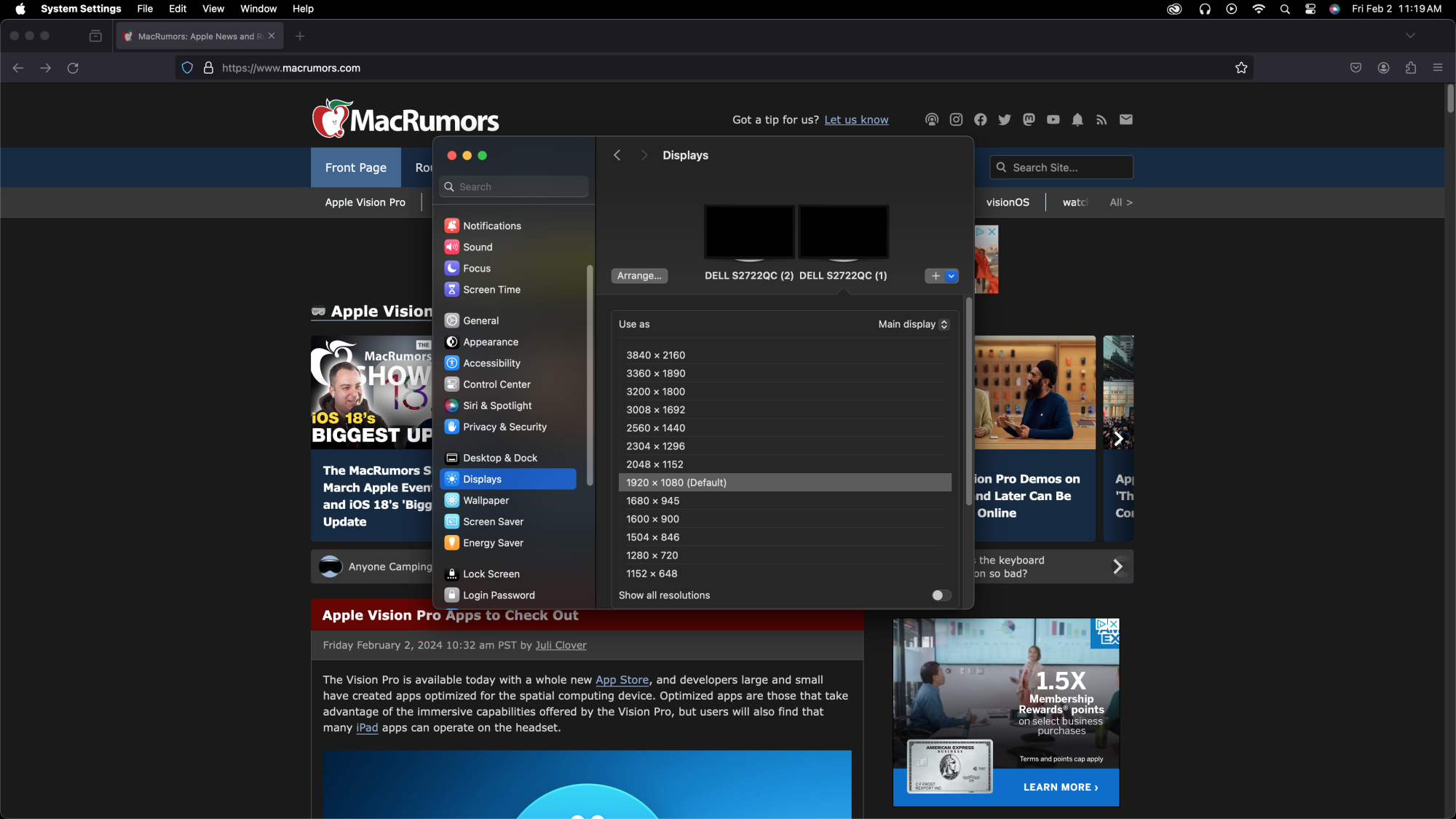Screen dimensions: 1456x819
Task: Bookmark page with star icon
Action: pyautogui.click(x=1241, y=68)
